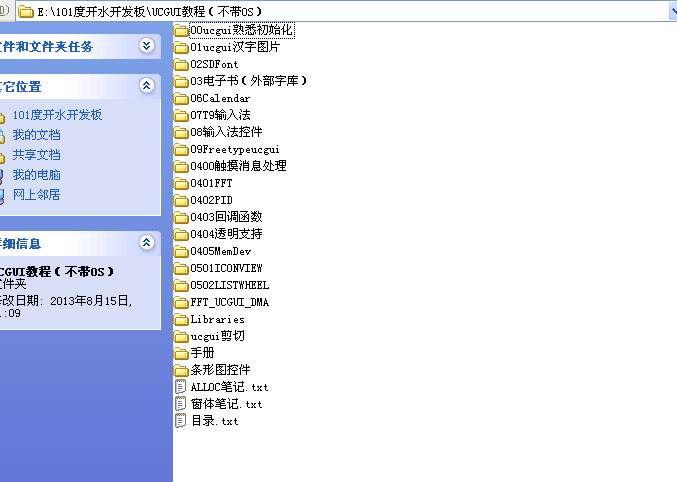Select the 条形图控件 folder icon
The height and width of the screenshot is (482, 677).
point(181,371)
